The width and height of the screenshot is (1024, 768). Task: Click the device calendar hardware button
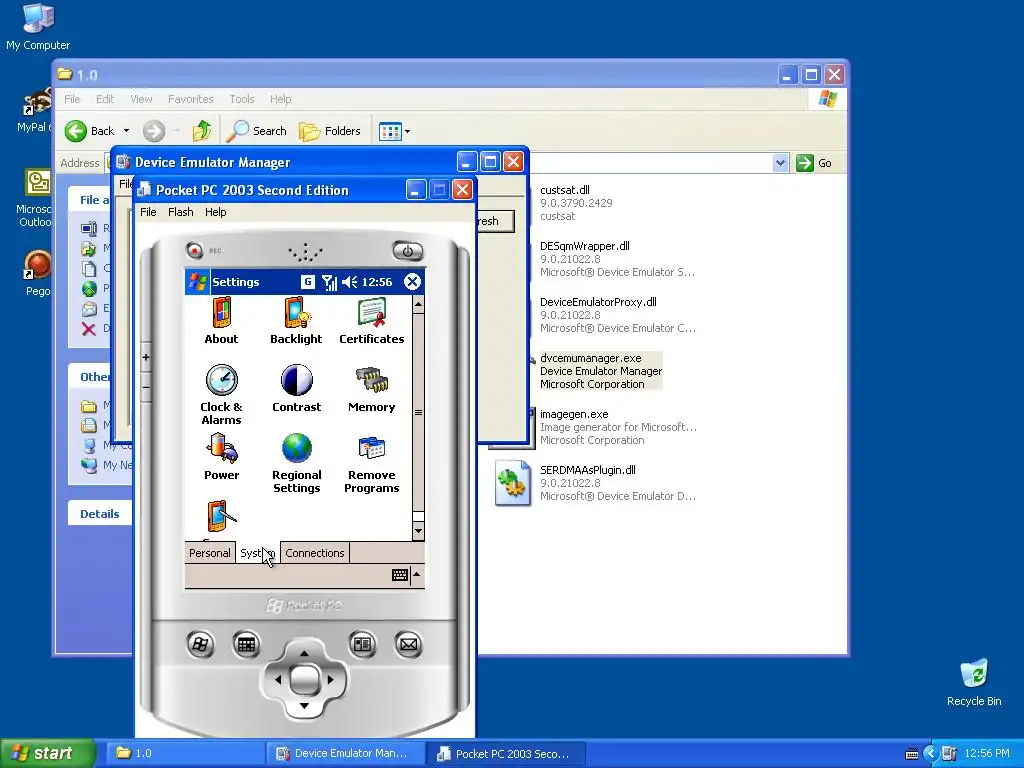coord(246,645)
